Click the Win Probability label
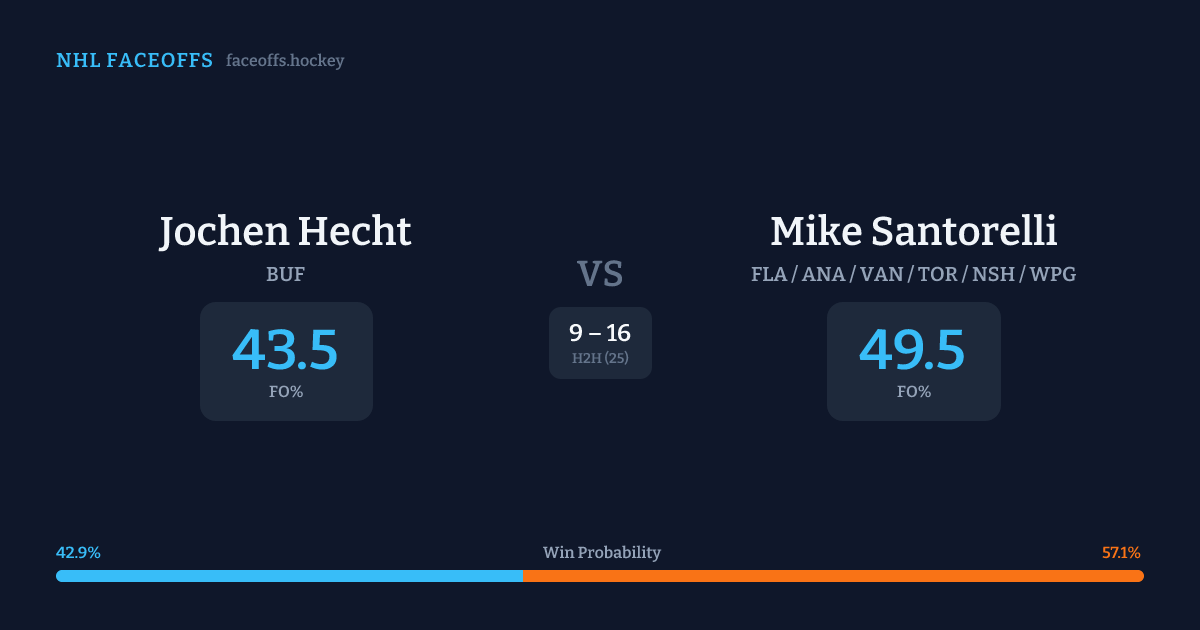The width and height of the screenshot is (1200, 630). (x=601, y=553)
